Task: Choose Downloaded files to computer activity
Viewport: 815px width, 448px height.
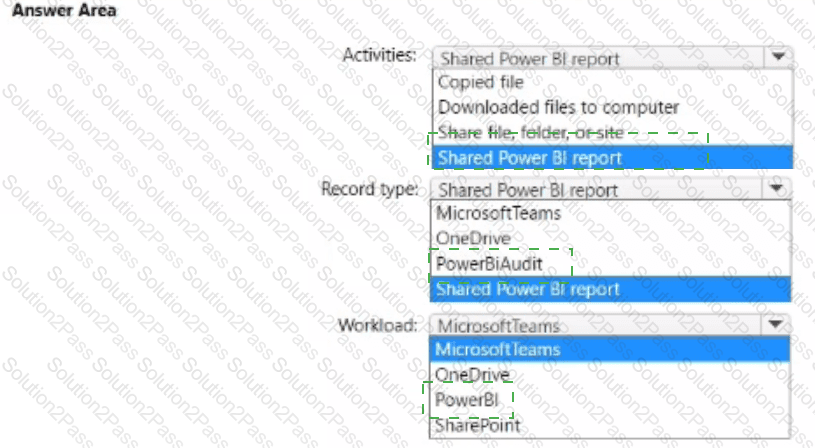Action: pyautogui.click(x=612, y=107)
